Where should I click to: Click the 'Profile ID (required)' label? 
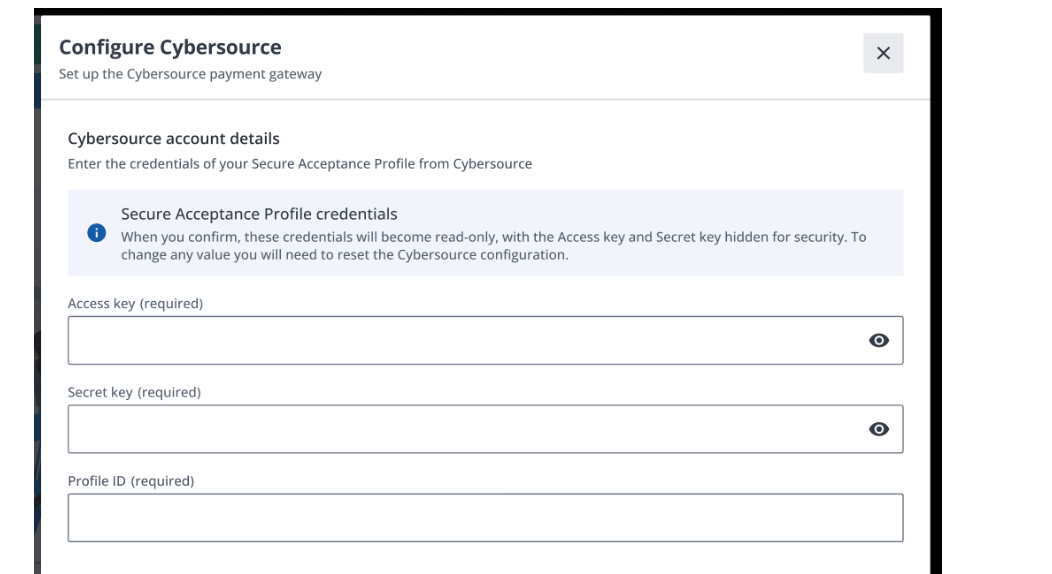click(x=130, y=480)
